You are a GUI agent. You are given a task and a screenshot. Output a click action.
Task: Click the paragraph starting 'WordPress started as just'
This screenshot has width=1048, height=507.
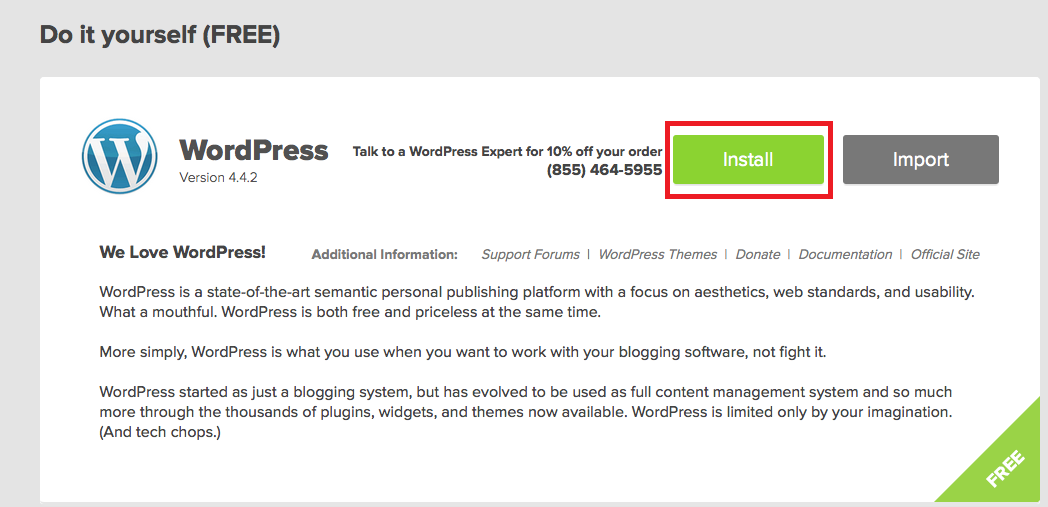tap(526, 412)
